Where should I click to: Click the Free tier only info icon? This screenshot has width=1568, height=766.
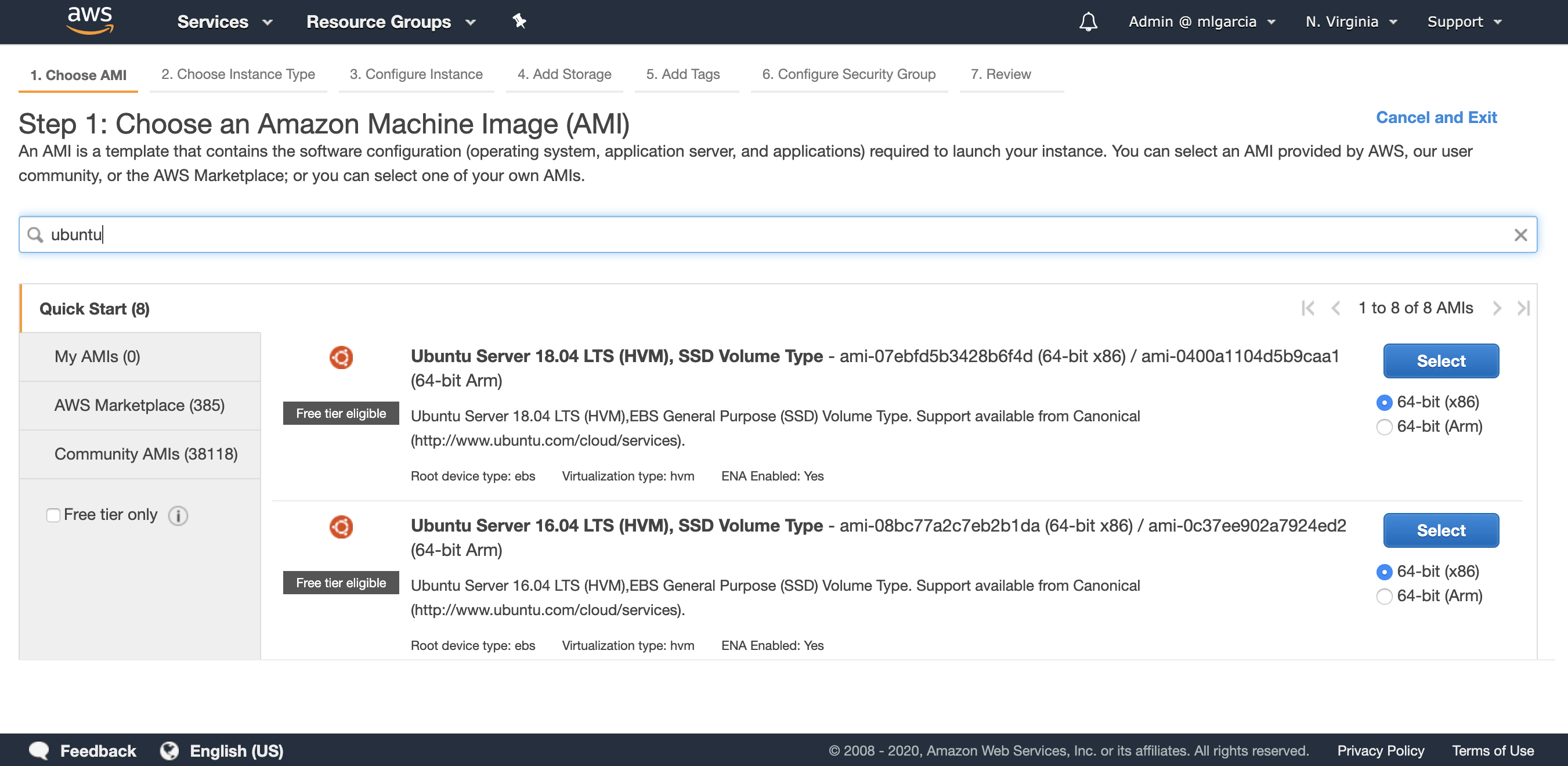178,516
